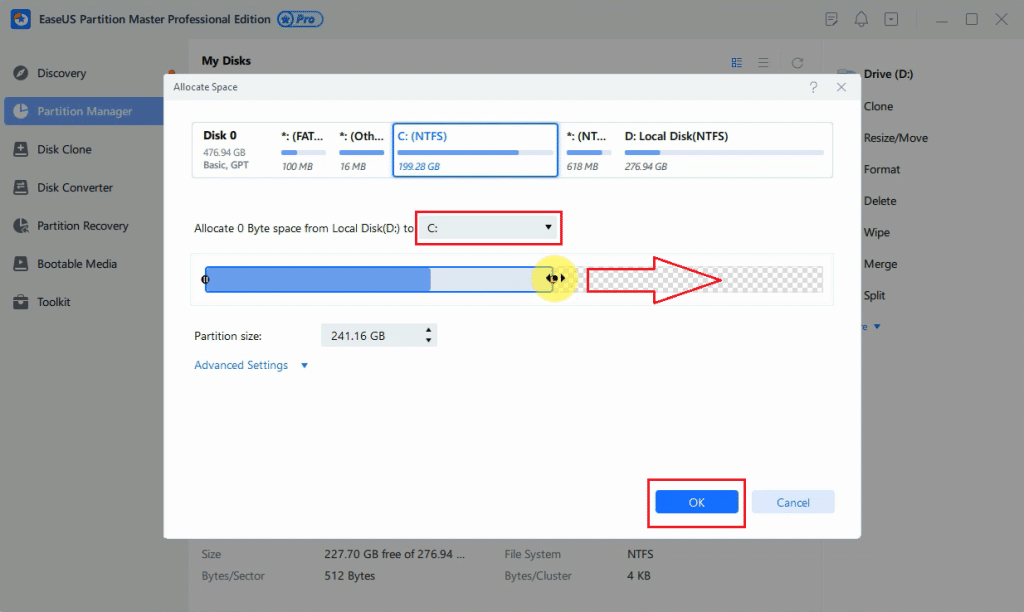Switch My Disks to compact list view

(x=763, y=63)
